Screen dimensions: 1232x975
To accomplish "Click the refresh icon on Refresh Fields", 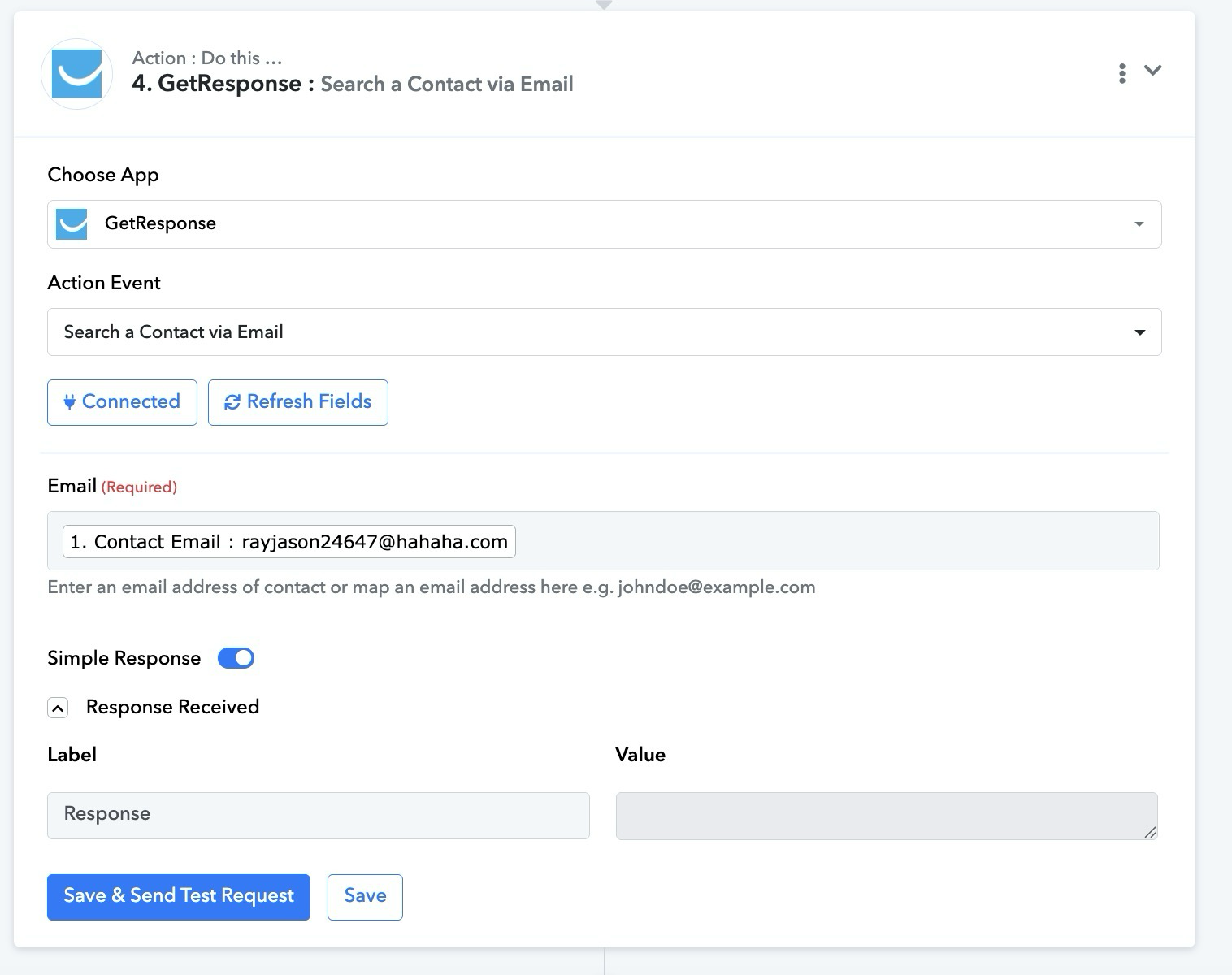I will click(232, 402).
